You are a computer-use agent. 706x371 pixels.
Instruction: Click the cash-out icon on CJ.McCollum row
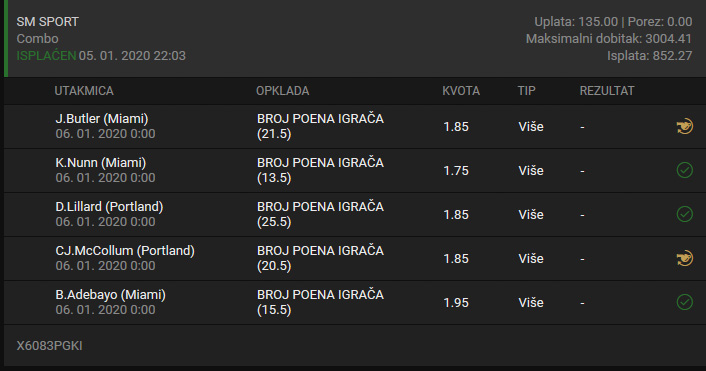point(684,258)
